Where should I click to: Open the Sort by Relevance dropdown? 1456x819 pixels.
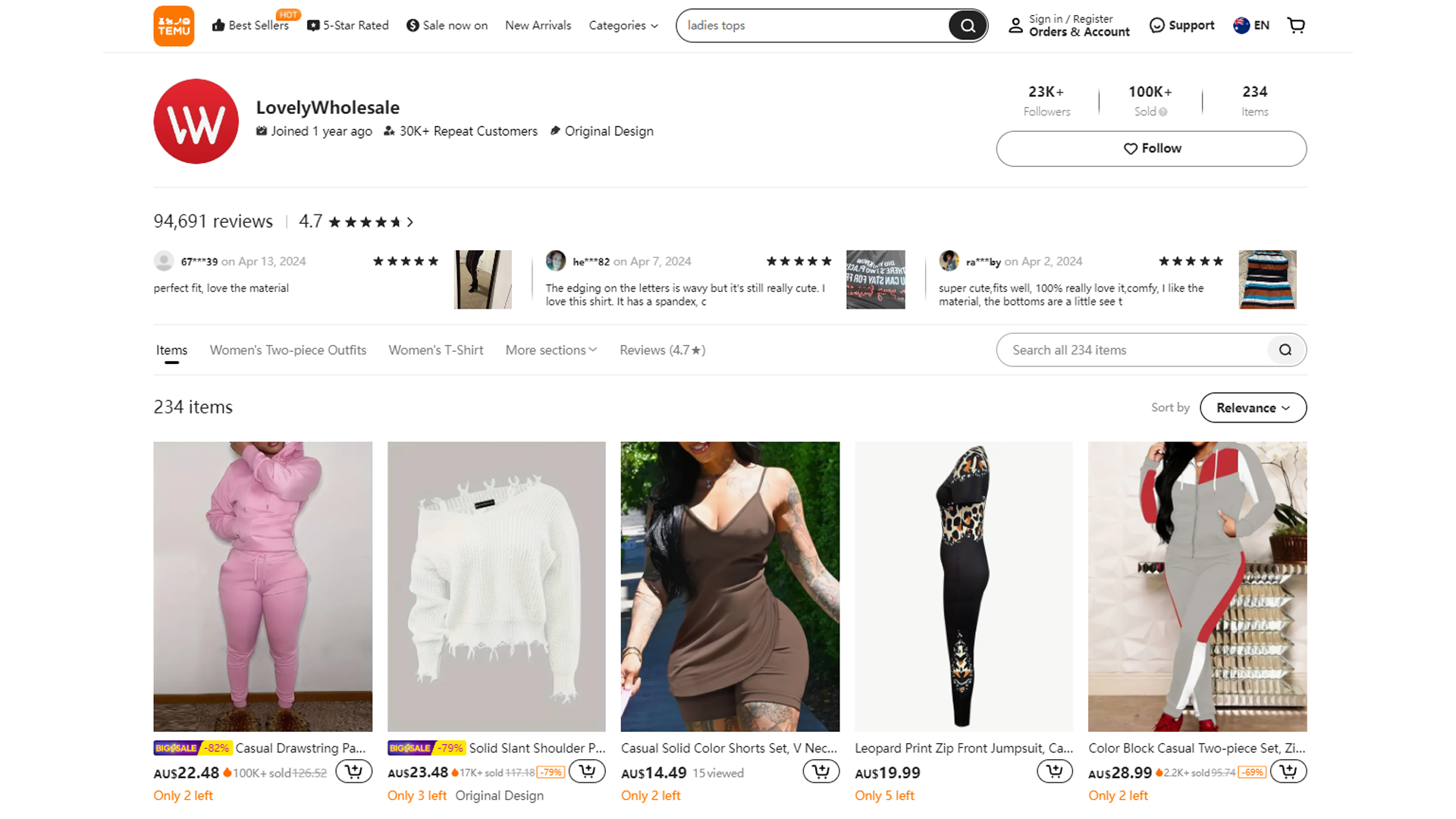[1253, 408]
